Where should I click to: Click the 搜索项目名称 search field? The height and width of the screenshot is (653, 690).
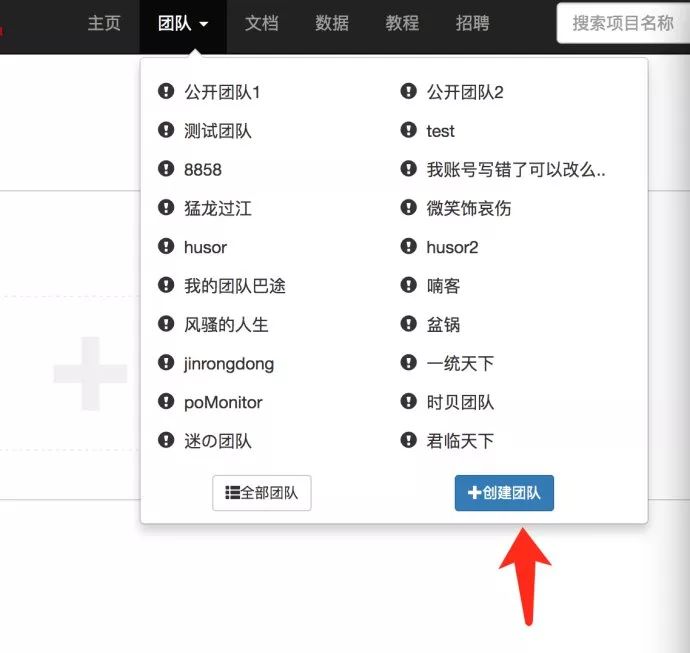coord(623,23)
